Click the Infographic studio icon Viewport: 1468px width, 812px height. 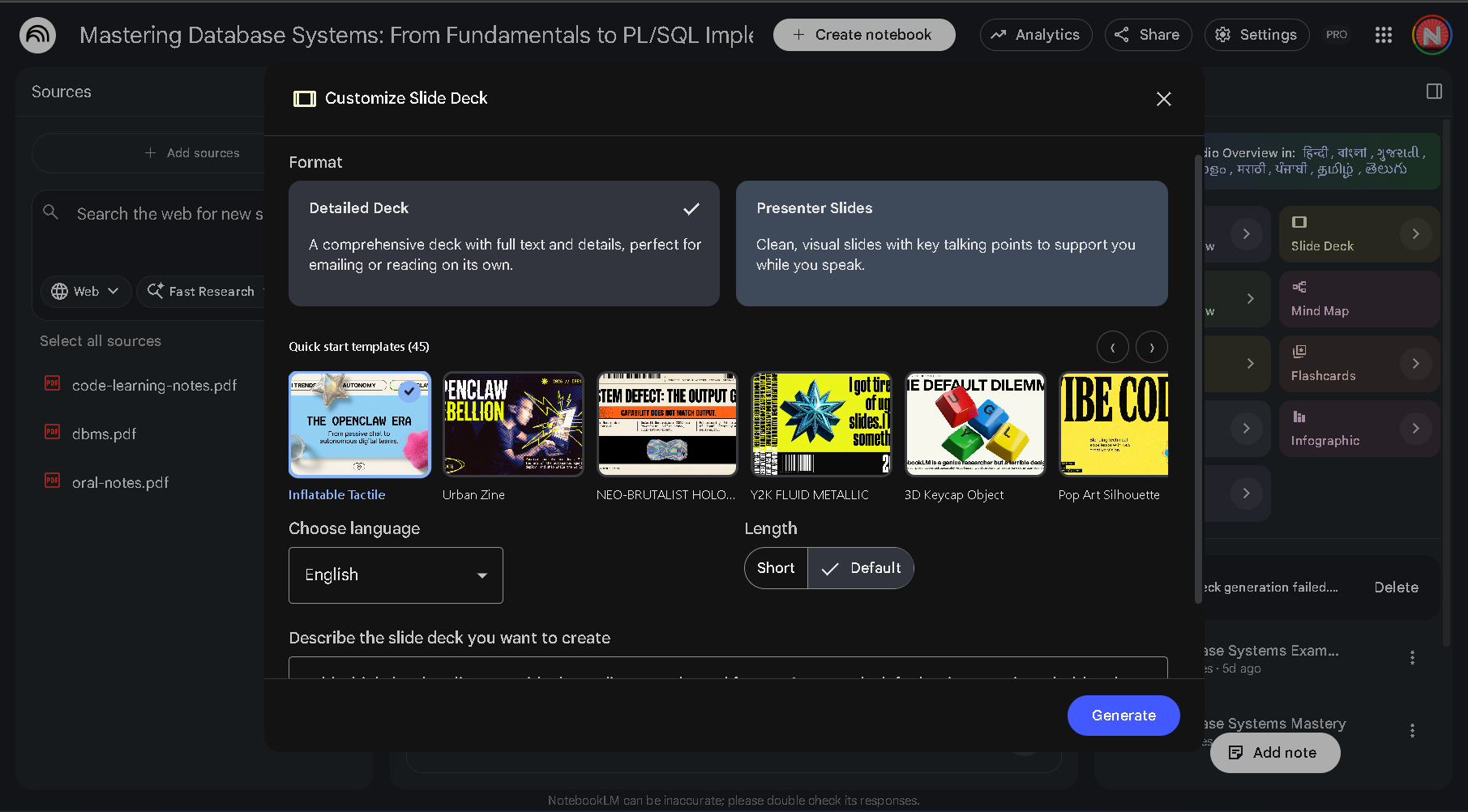coord(1299,417)
